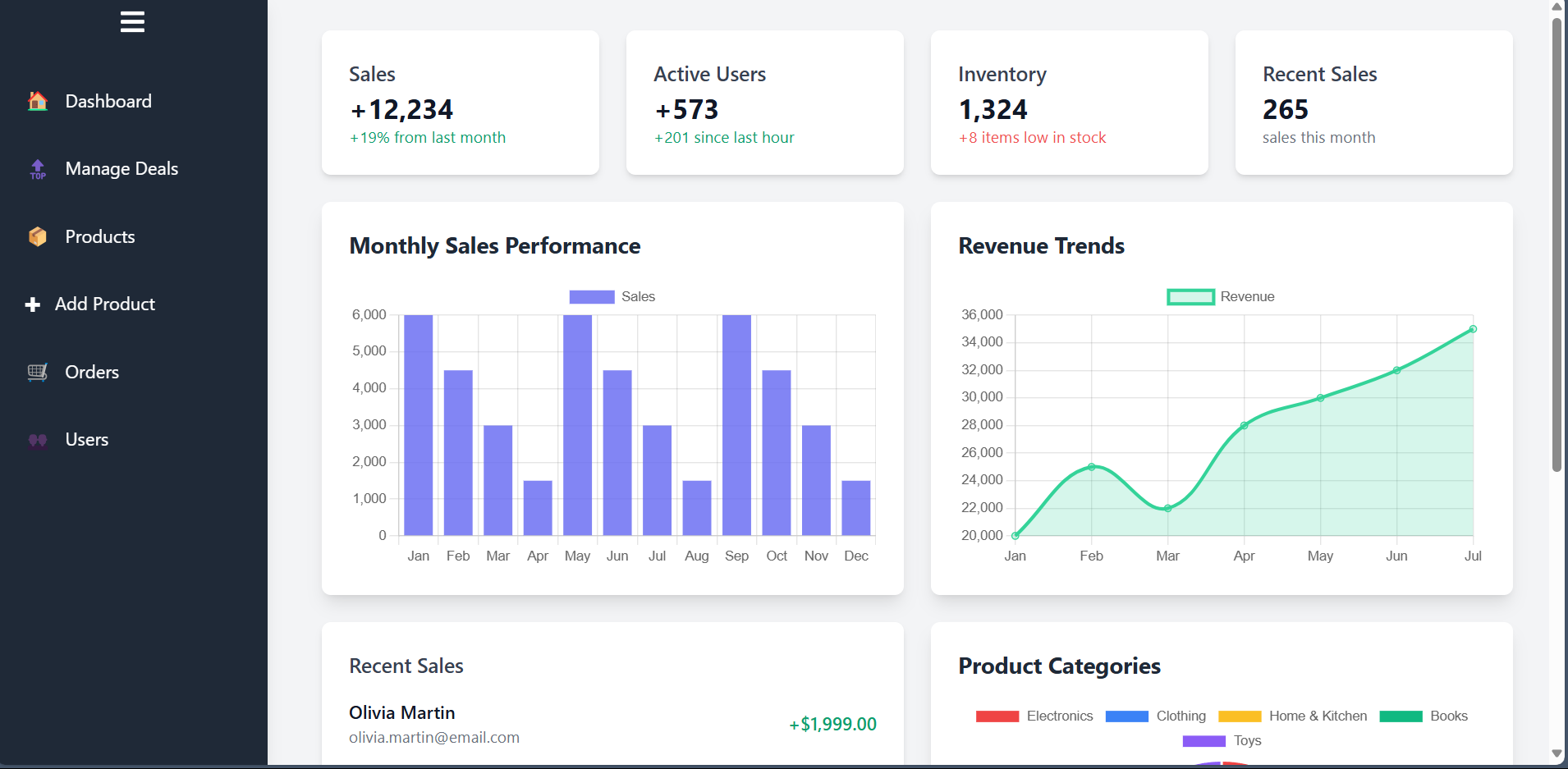Click the hamburger menu icon
Screen dimensions: 1568x769
(132, 22)
